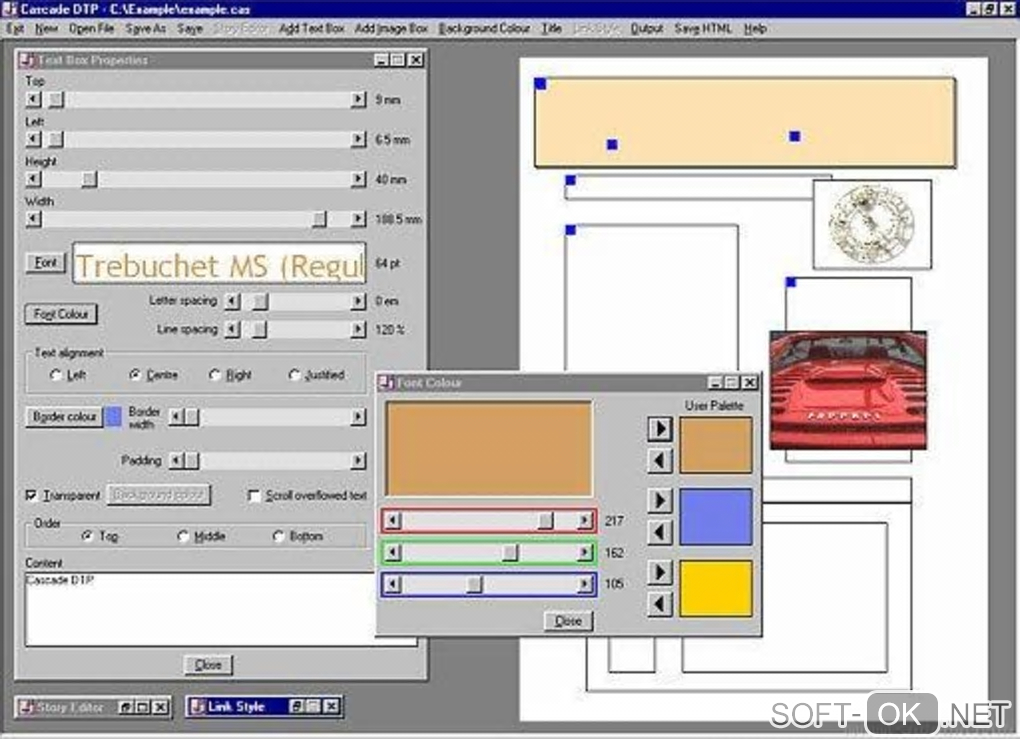This screenshot has width=1020, height=739.
Task: Restore the Story Editor minimized window
Action: (128, 707)
